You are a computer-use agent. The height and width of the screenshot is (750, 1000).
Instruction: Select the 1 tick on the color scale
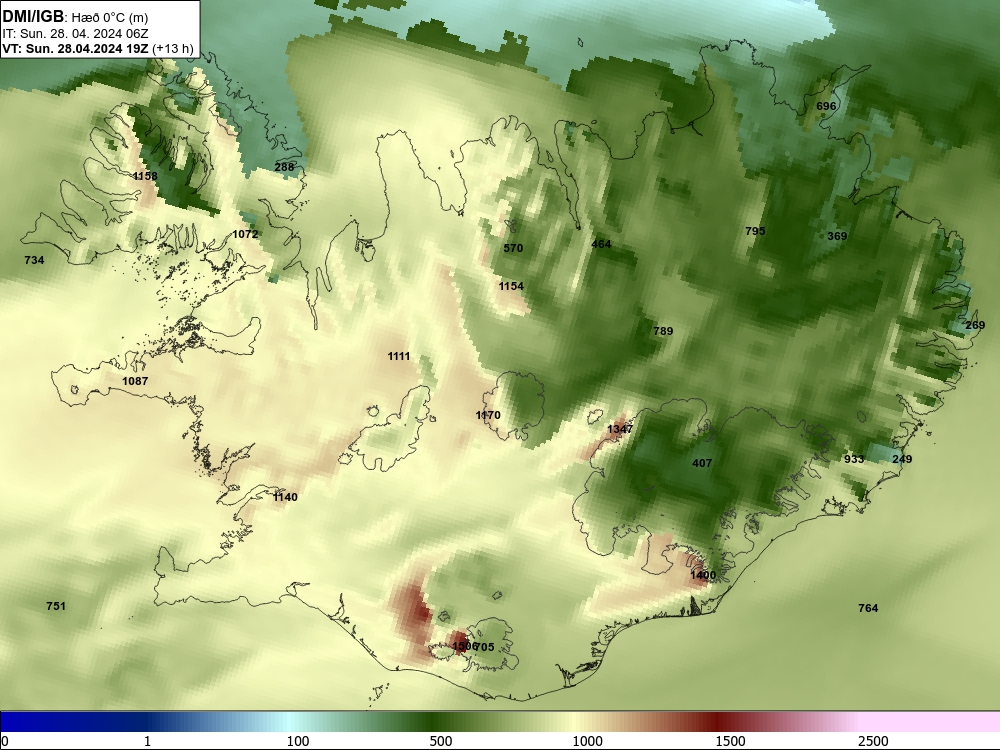pos(147,741)
